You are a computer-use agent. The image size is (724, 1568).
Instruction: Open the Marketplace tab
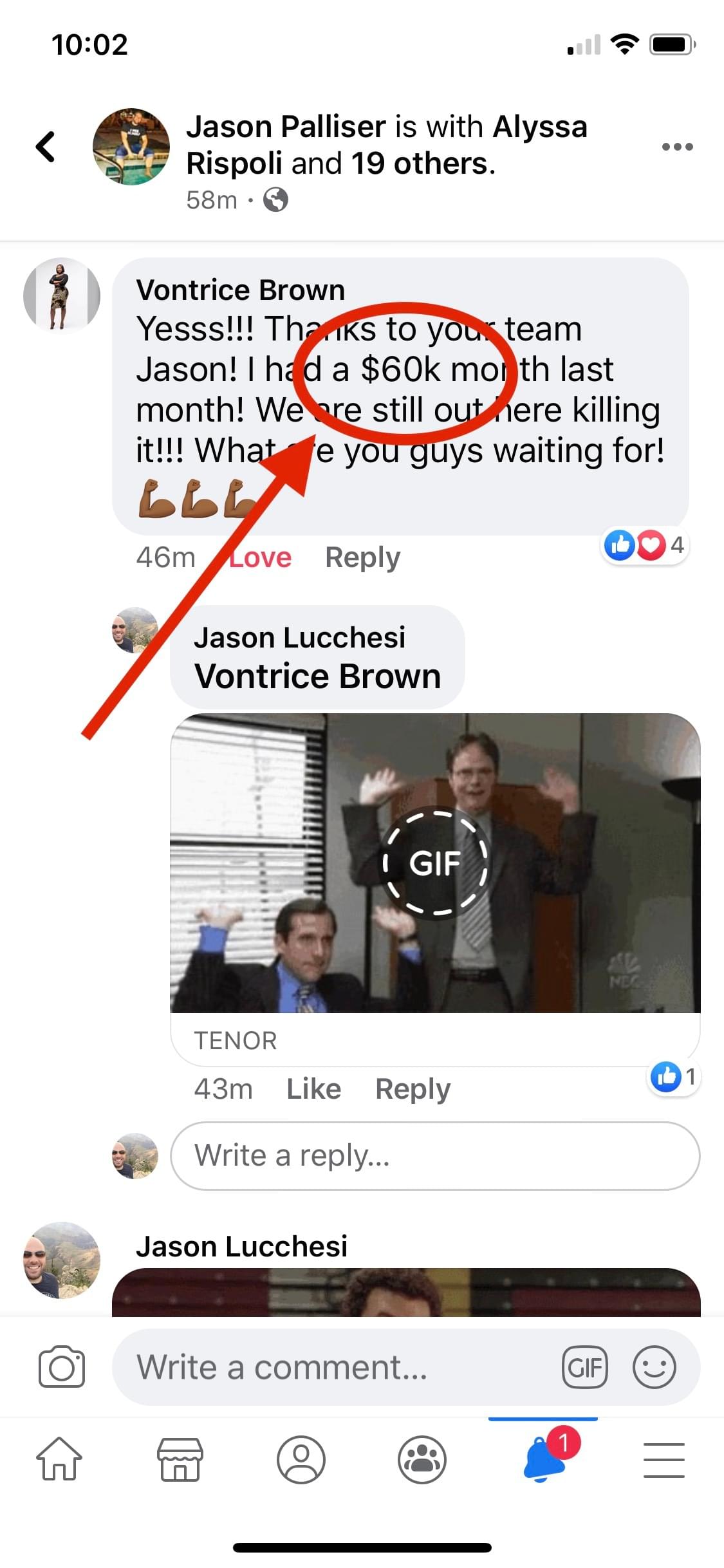180,1459
